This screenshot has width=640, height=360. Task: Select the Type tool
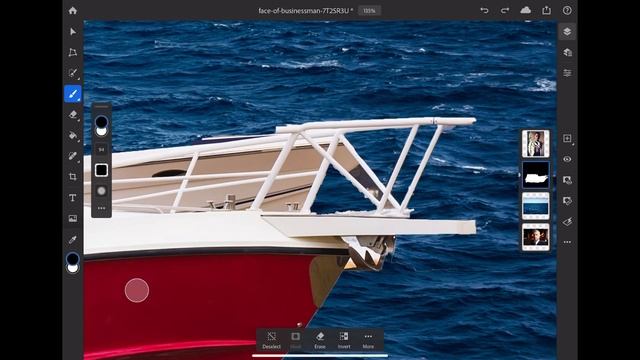pos(73,198)
